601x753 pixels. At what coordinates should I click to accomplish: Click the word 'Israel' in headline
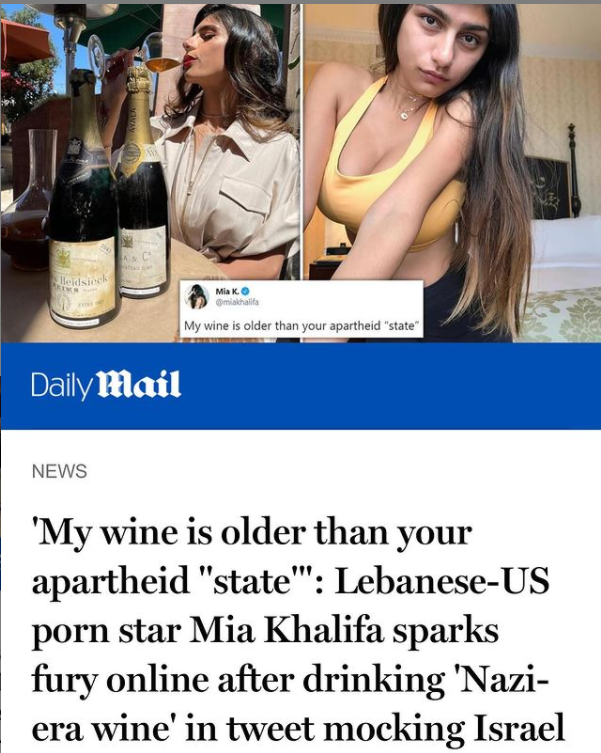(520, 728)
